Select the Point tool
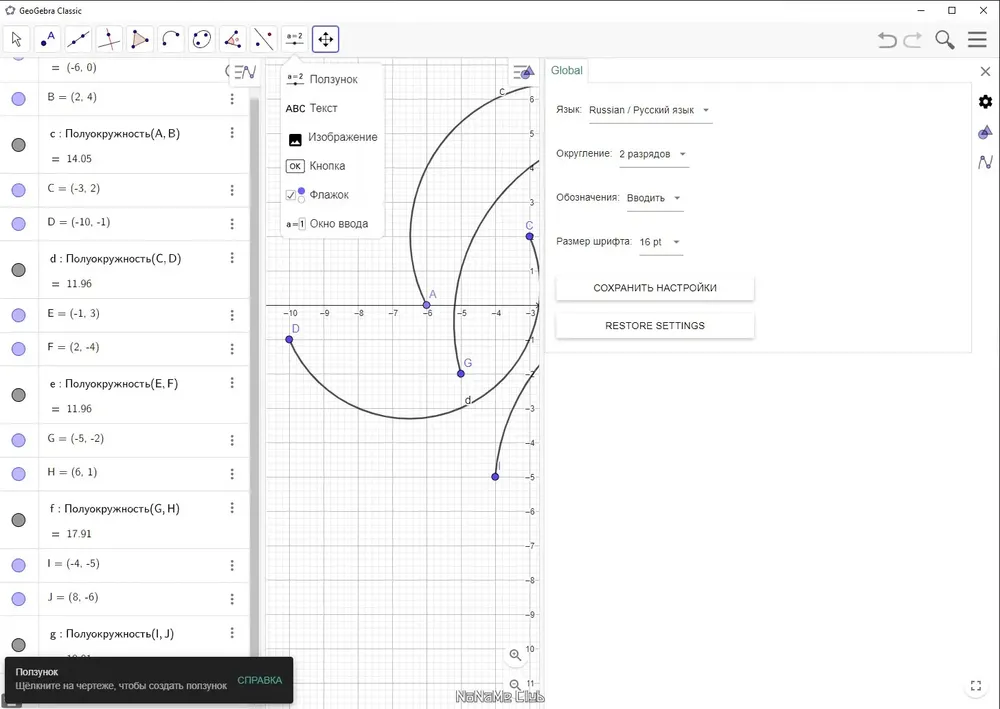Screen dimensions: 1000x709 tap(47, 40)
